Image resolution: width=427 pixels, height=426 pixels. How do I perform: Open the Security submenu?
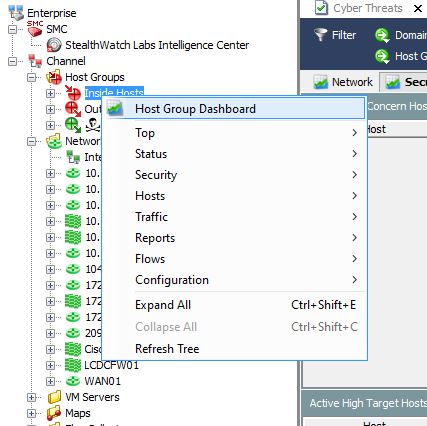coord(234,175)
